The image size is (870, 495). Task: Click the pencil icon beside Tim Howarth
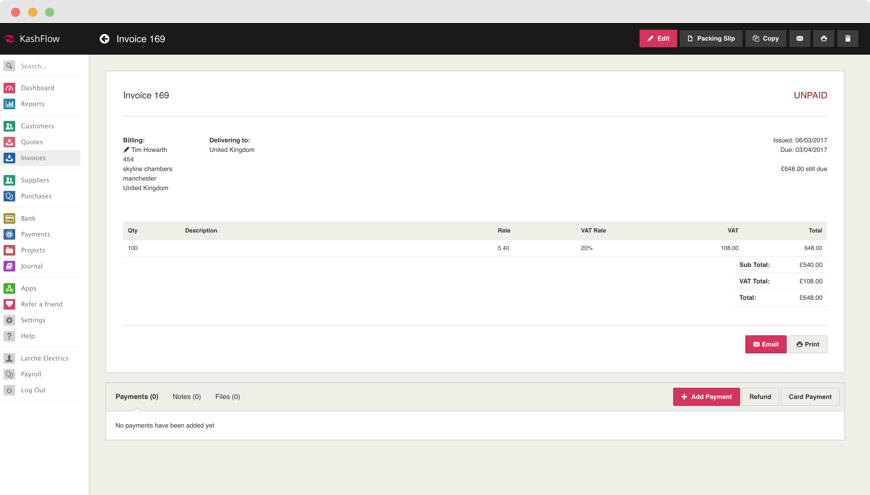point(126,150)
